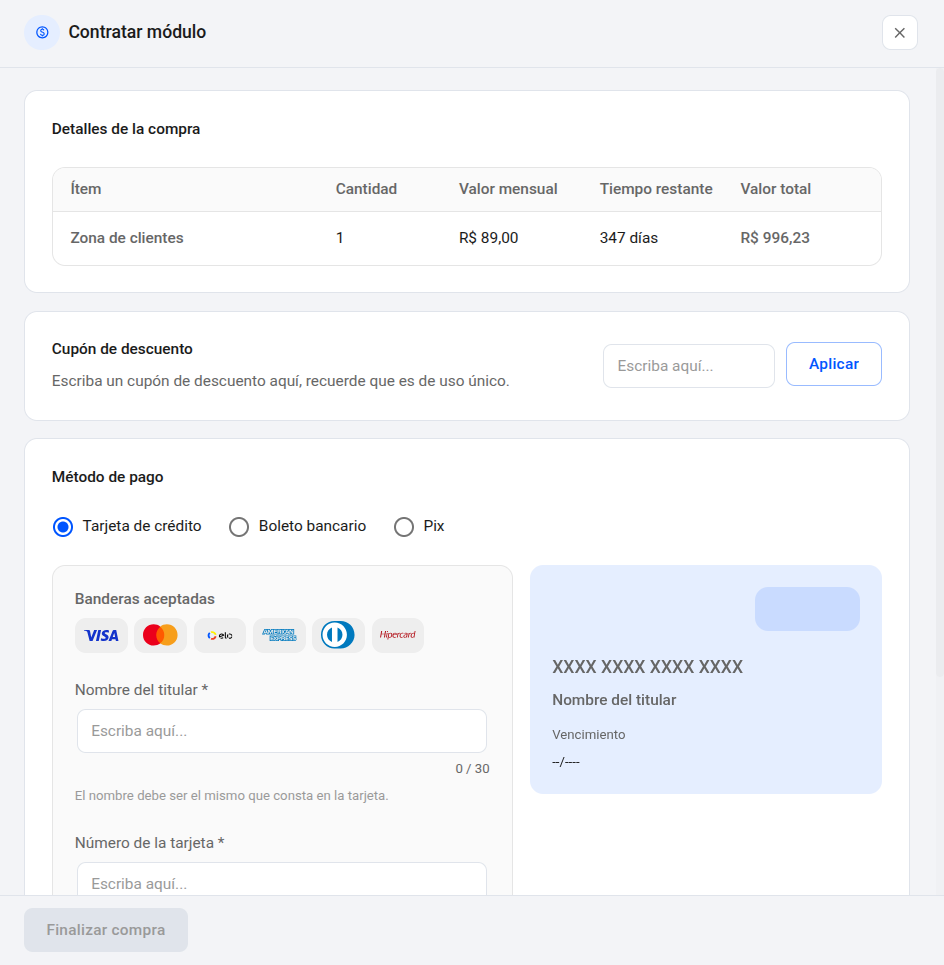Image resolution: width=944 pixels, height=965 pixels.
Task: Click the dollar icon beside Contratar módulo
Action: [42, 33]
